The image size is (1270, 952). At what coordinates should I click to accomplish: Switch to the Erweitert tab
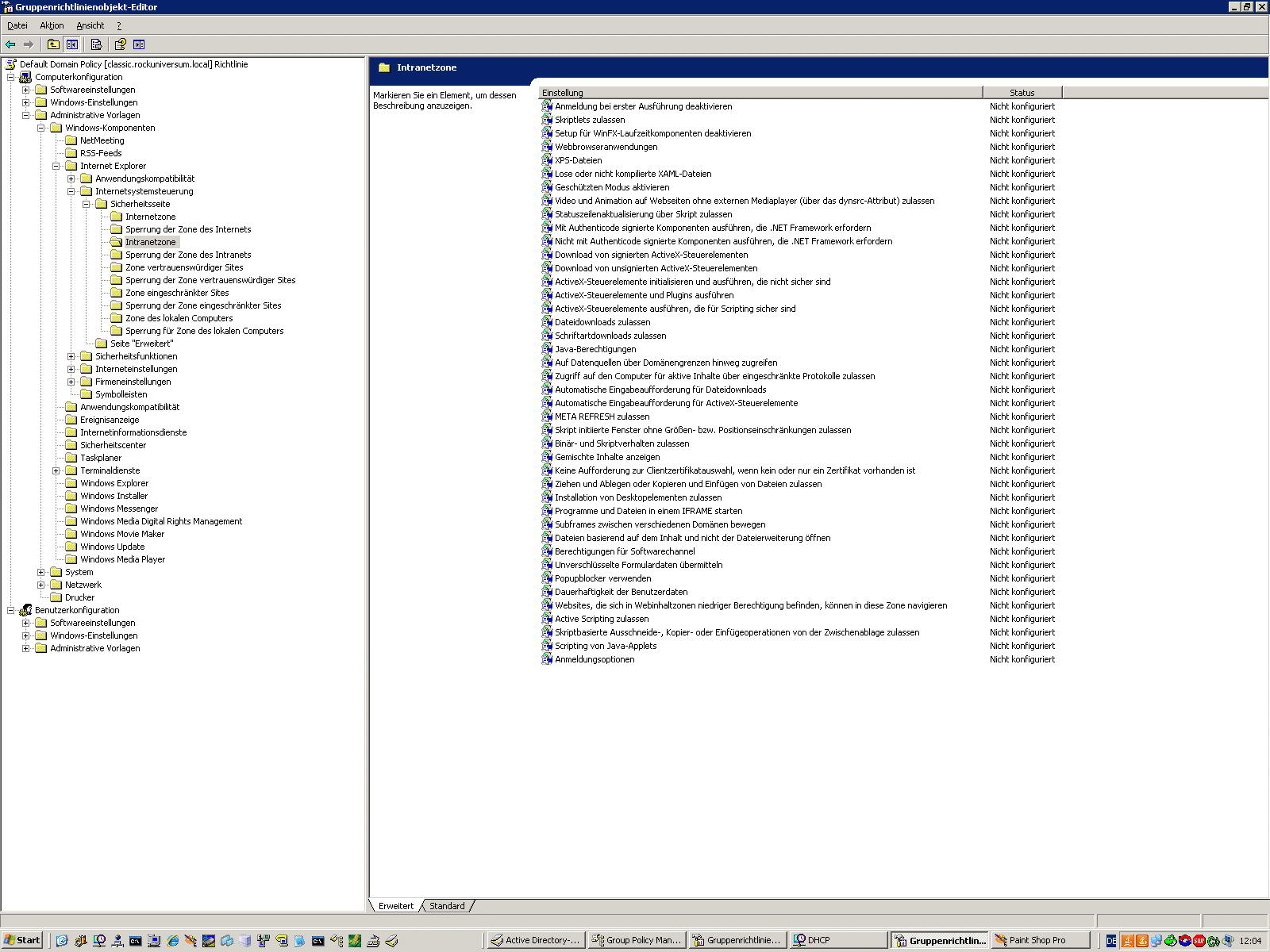396,906
